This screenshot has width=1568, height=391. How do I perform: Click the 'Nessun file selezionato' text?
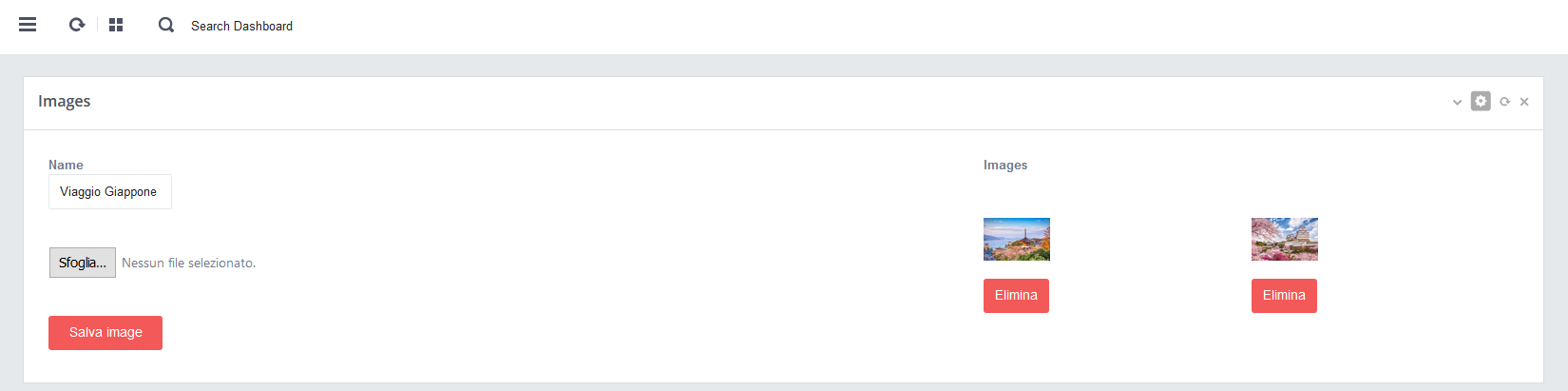pyautogui.click(x=188, y=264)
